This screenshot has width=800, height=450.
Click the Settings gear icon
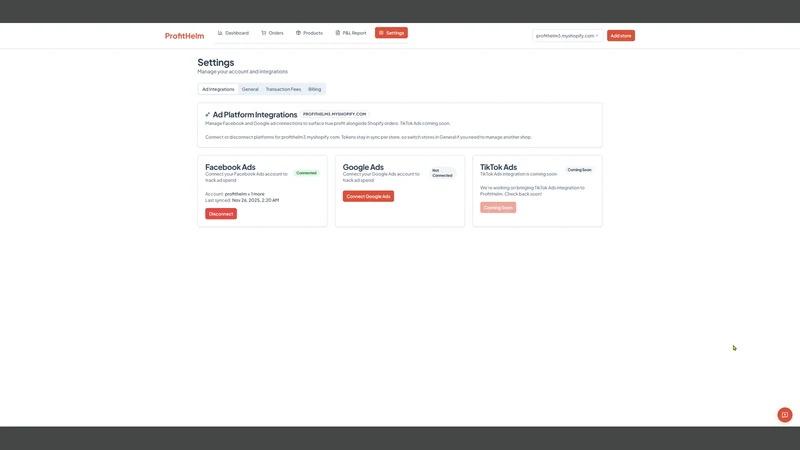pos(381,33)
